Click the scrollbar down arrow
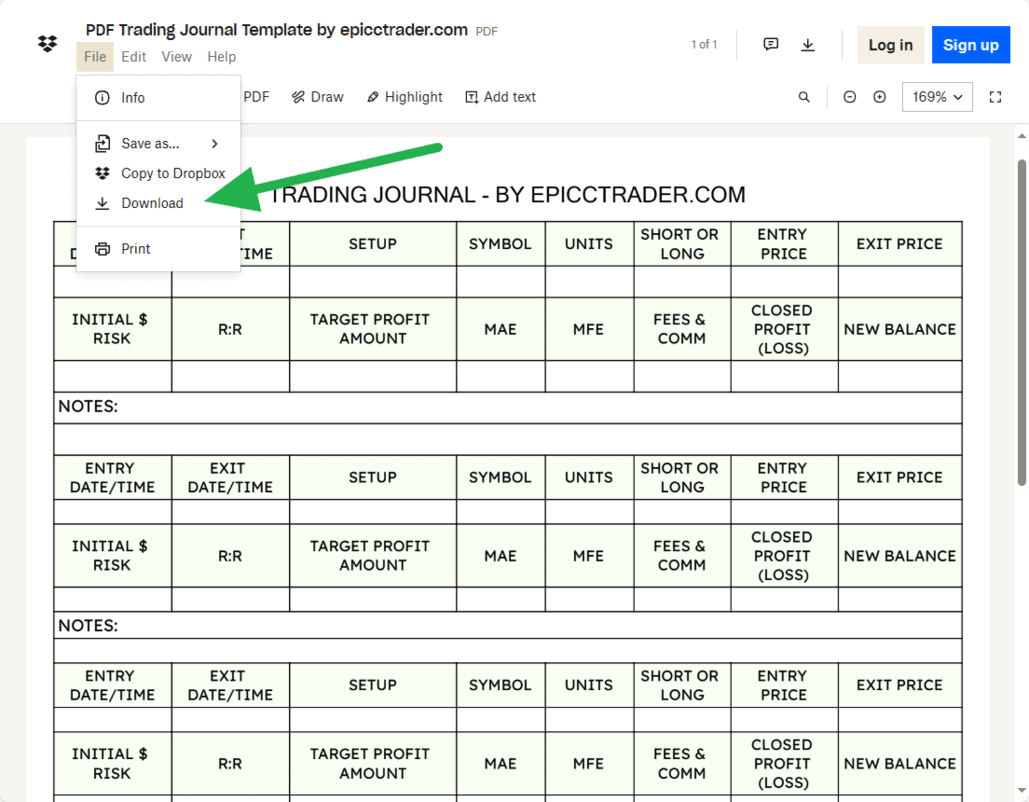The image size is (1029, 802). point(1022,790)
